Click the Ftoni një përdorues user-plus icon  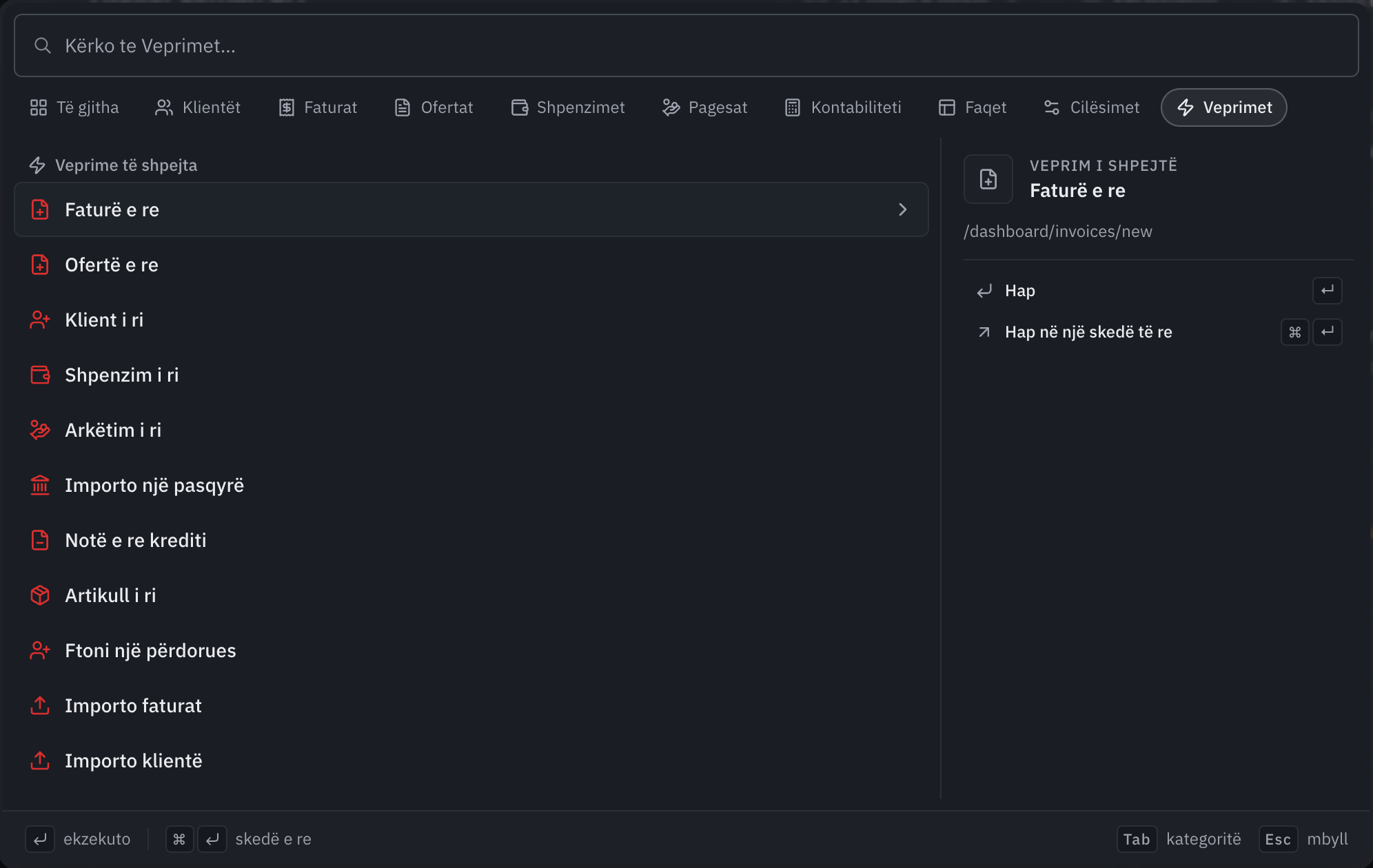point(40,650)
